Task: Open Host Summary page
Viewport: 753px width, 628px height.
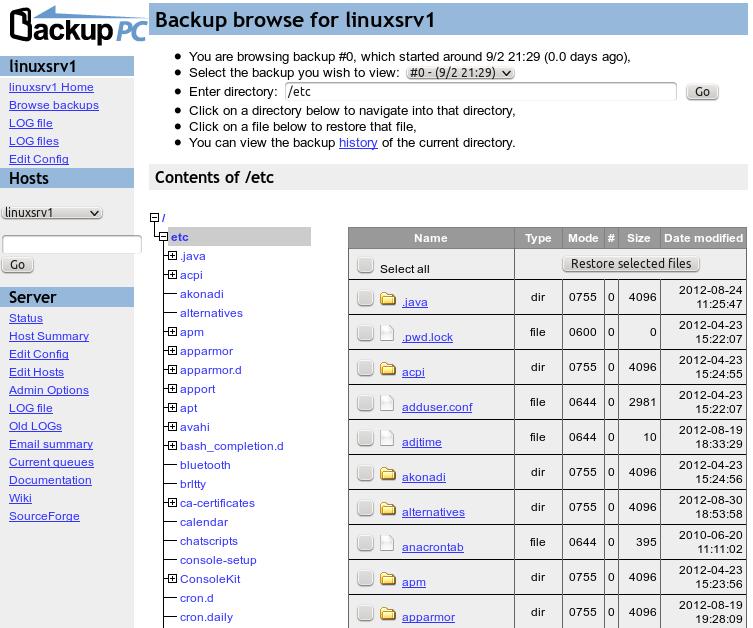Action: (x=49, y=336)
